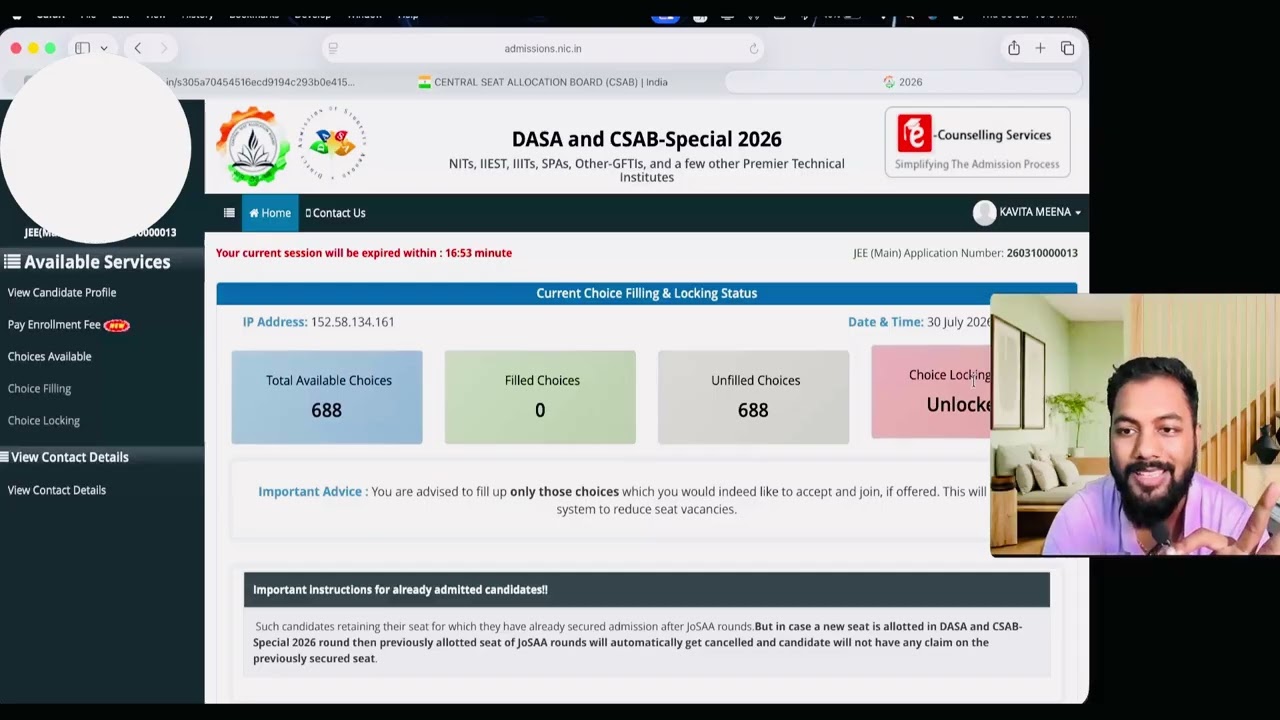
Task: Go back with the Safari back arrow
Action: 138,48
